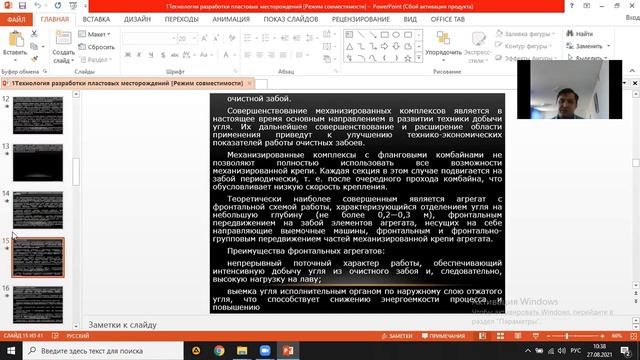Viewport: 640px width, 360px height.
Task: Click the Сбросить reset button
Action: [x=97, y=47]
